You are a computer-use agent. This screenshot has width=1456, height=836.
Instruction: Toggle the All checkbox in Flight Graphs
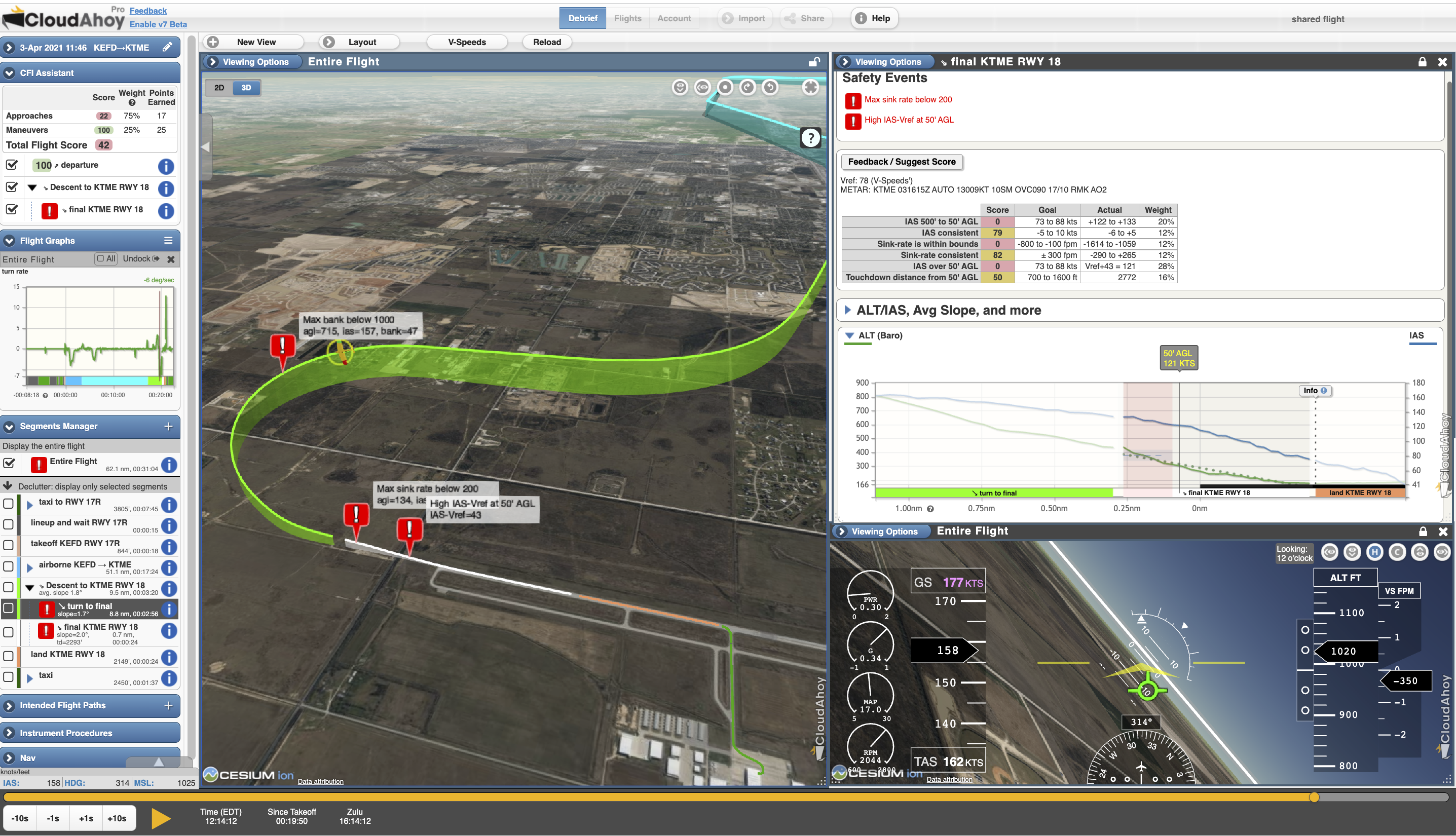(100, 259)
